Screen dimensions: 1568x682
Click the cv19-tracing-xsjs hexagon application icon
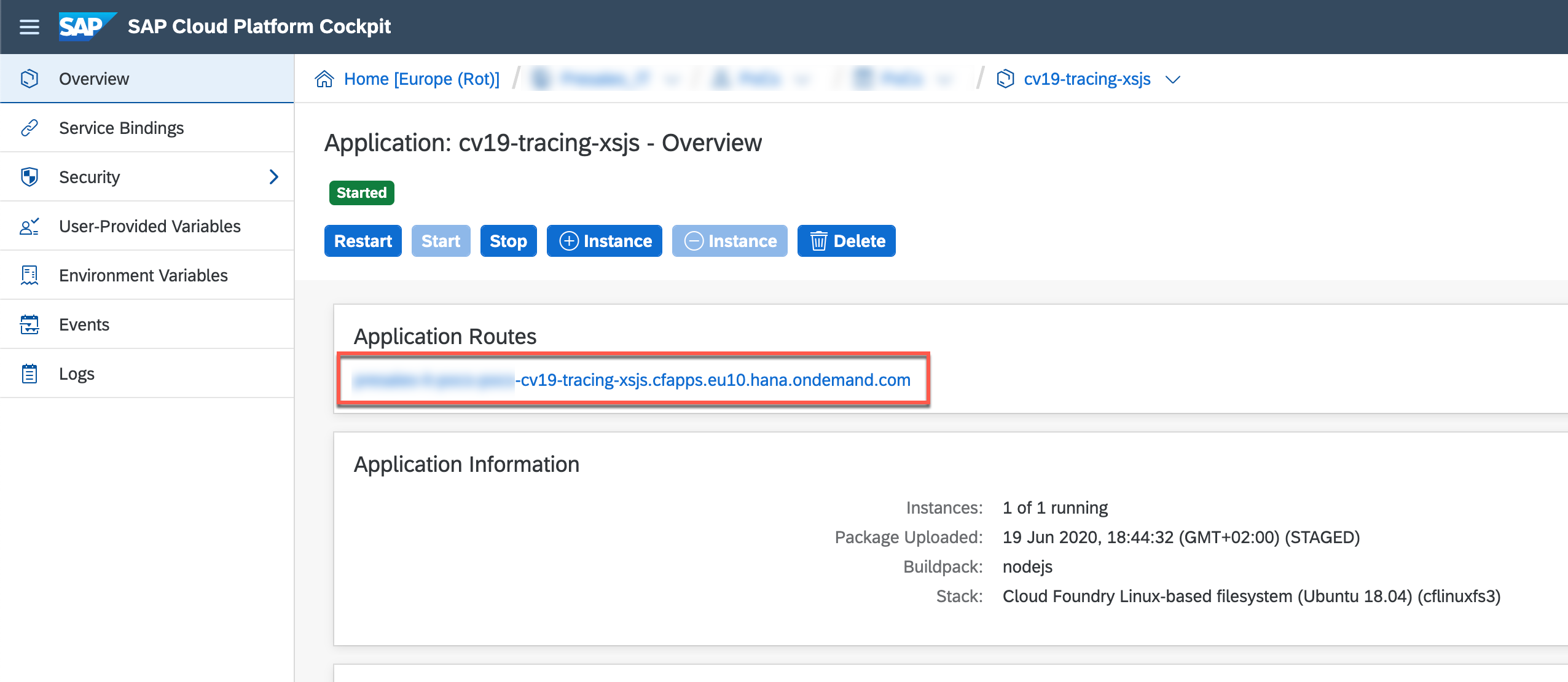point(1005,79)
